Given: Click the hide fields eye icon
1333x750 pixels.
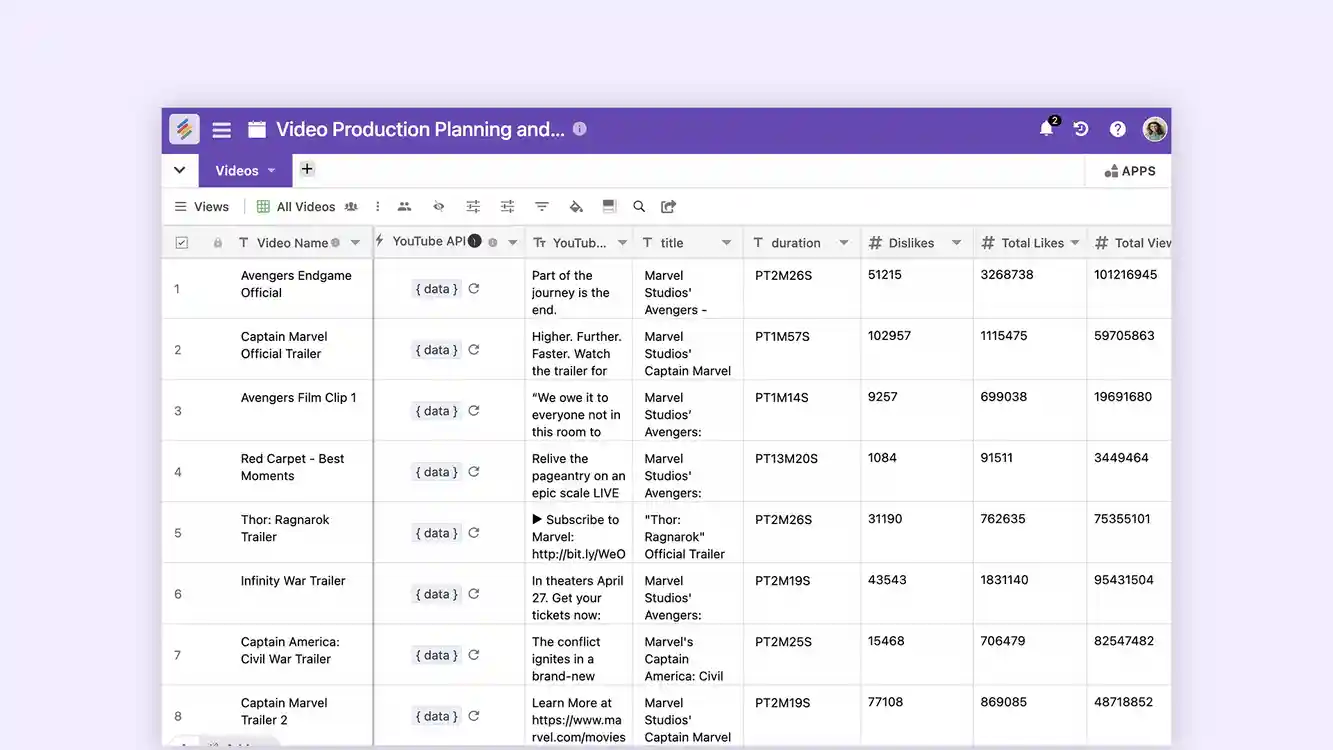Looking at the screenshot, I should pos(438,206).
